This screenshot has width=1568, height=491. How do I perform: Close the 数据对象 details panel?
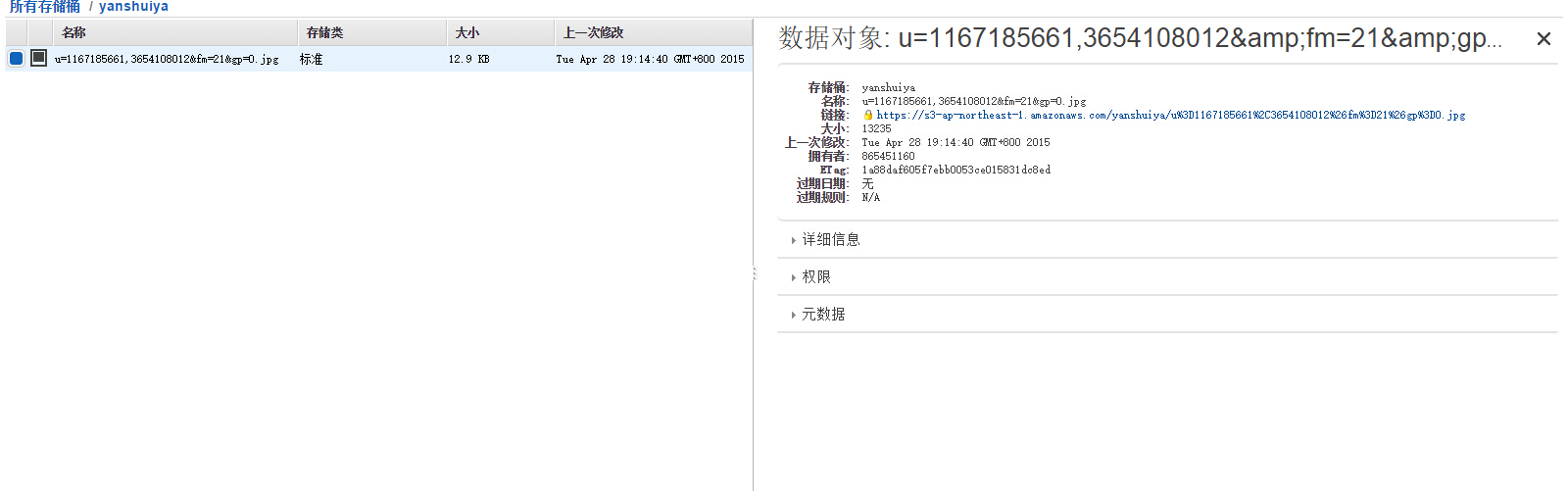pyautogui.click(x=1543, y=39)
